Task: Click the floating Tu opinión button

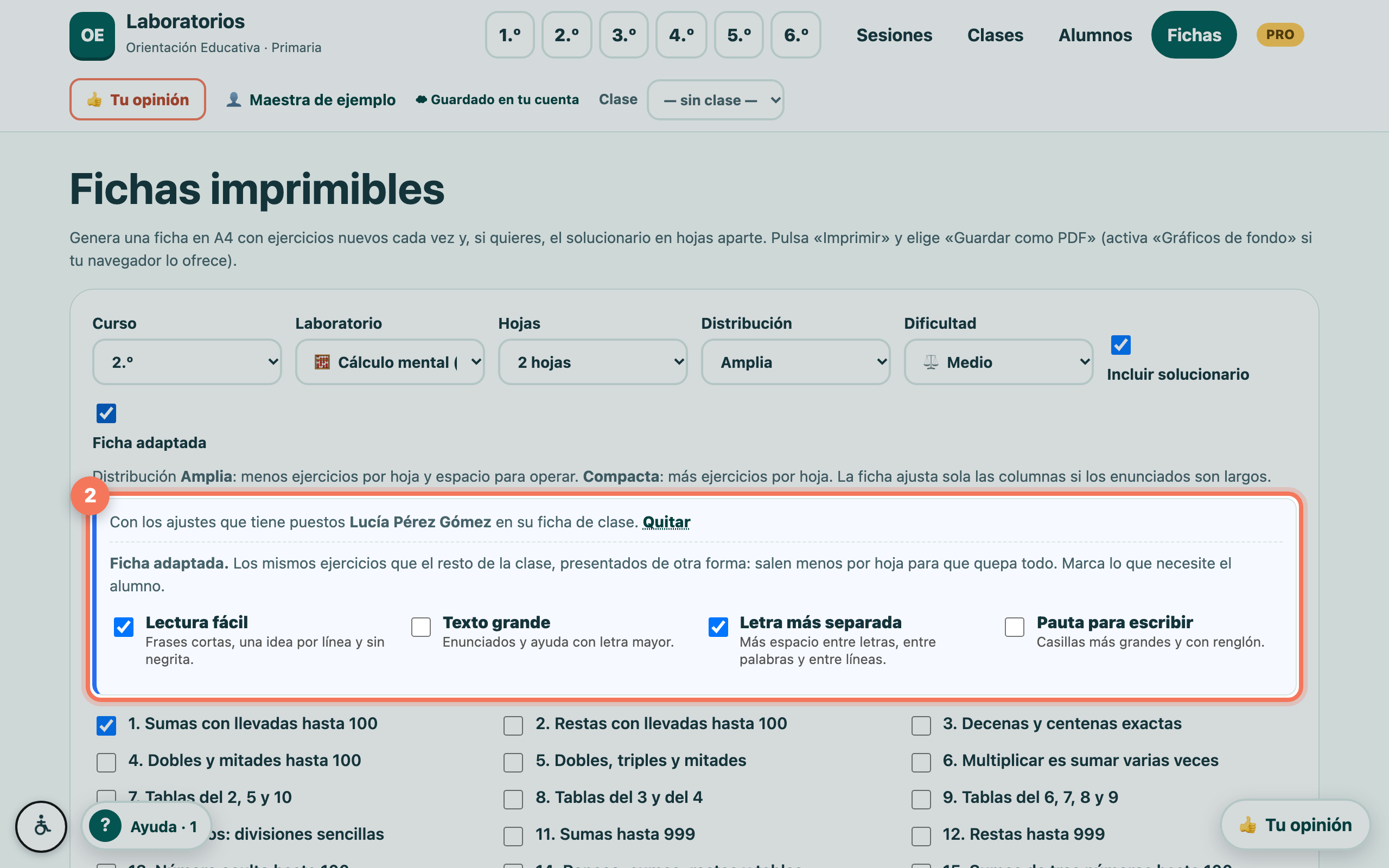Action: pyautogui.click(x=1296, y=825)
